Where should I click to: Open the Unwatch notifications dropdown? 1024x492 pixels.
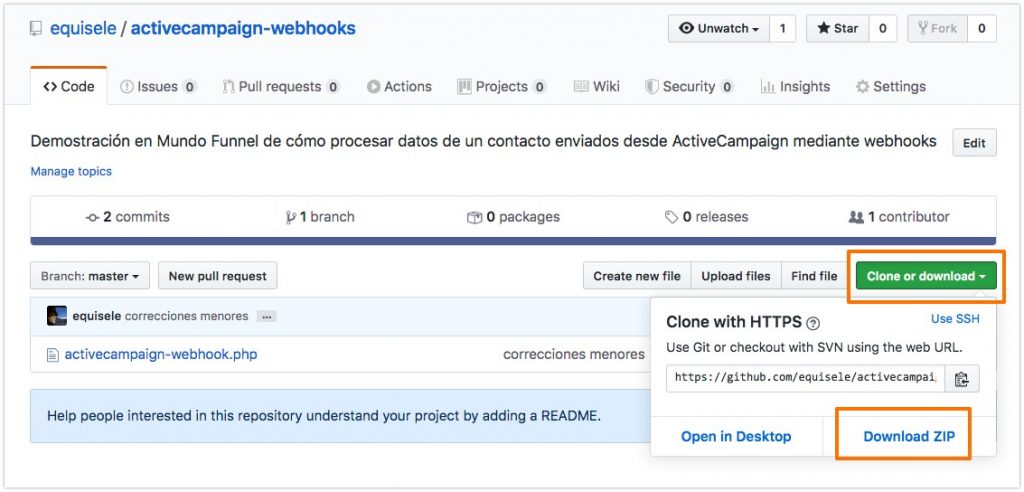point(718,29)
